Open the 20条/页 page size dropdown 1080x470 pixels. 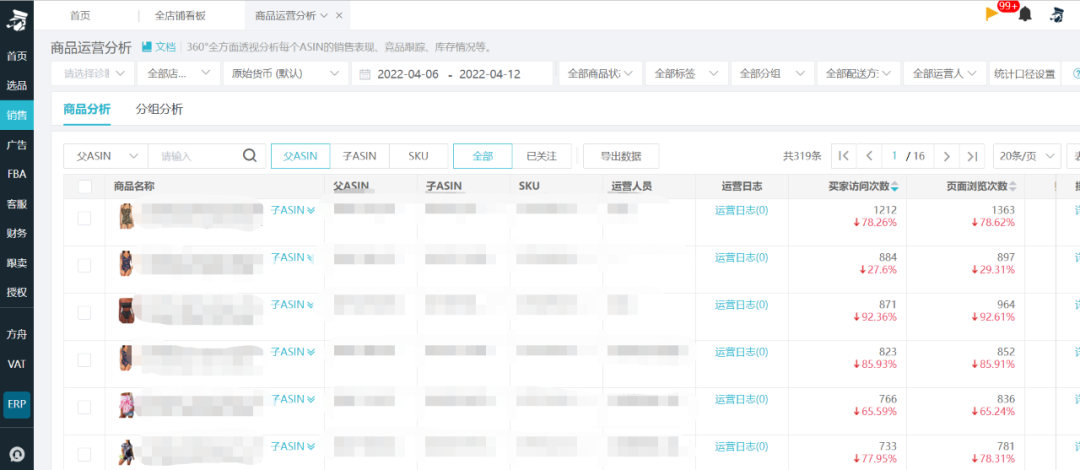[x=1026, y=156]
